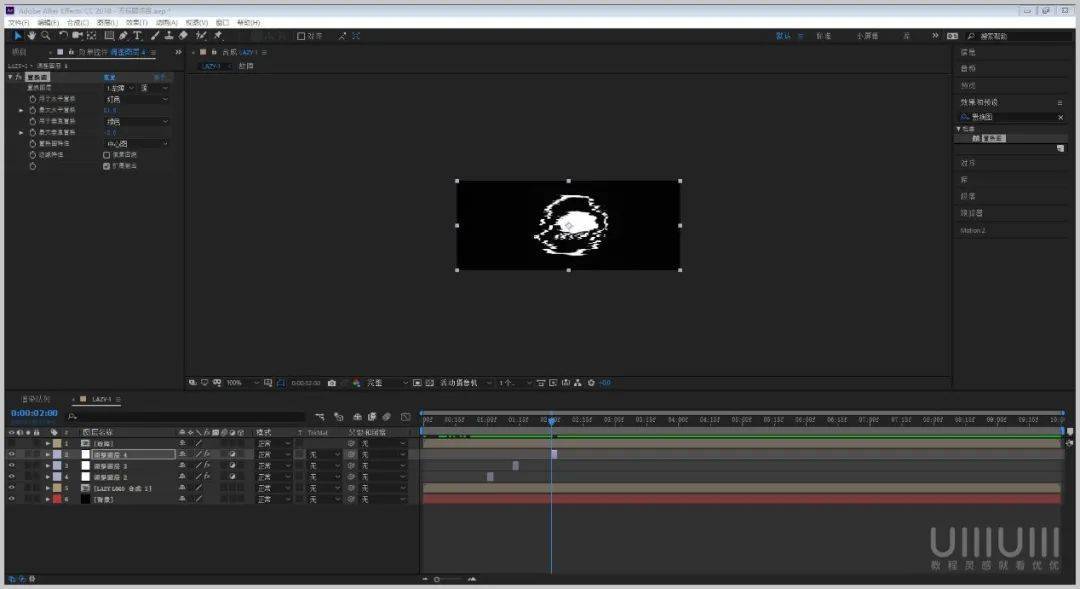Screen dimensions: 1080x589
Task: Expand layer 6 in the timeline
Action: click(48, 499)
